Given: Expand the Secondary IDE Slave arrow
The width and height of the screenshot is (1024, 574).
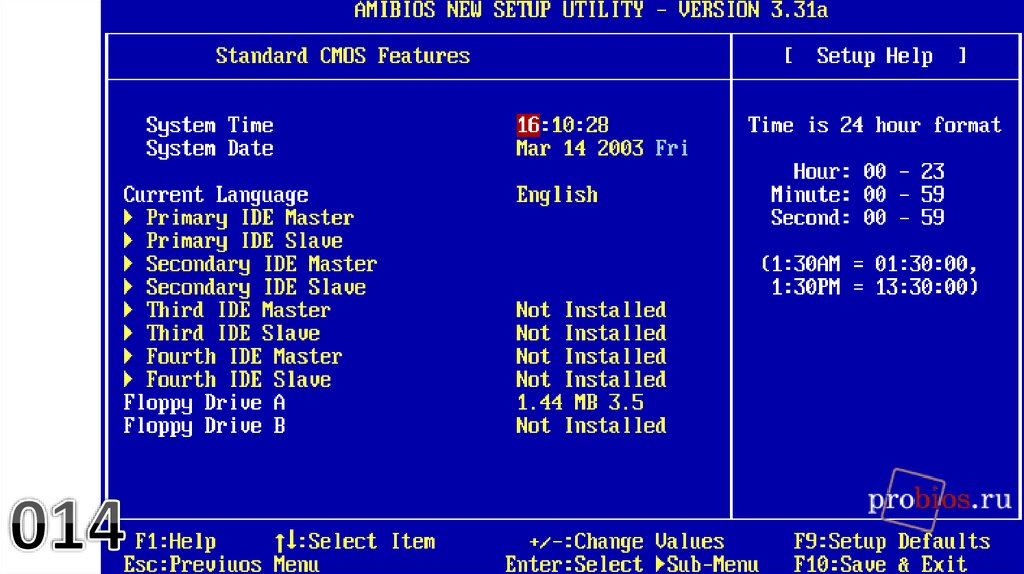Looking at the screenshot, I should tap(129, 287).
